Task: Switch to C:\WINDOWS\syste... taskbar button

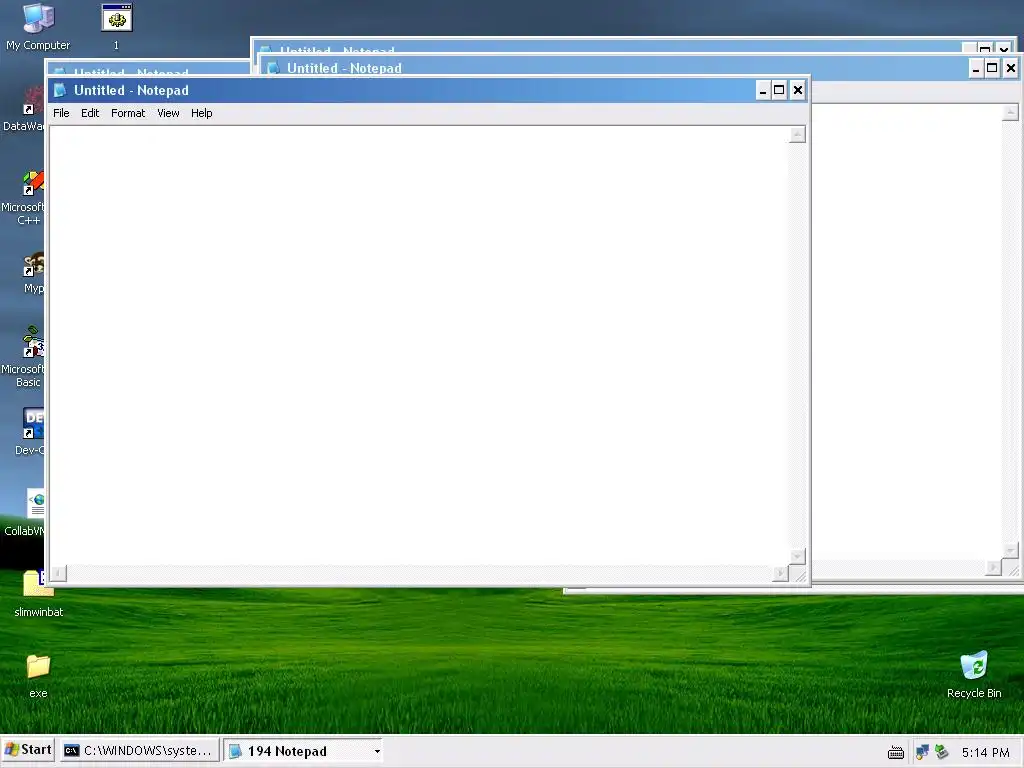Action: [x=138, y=751]
